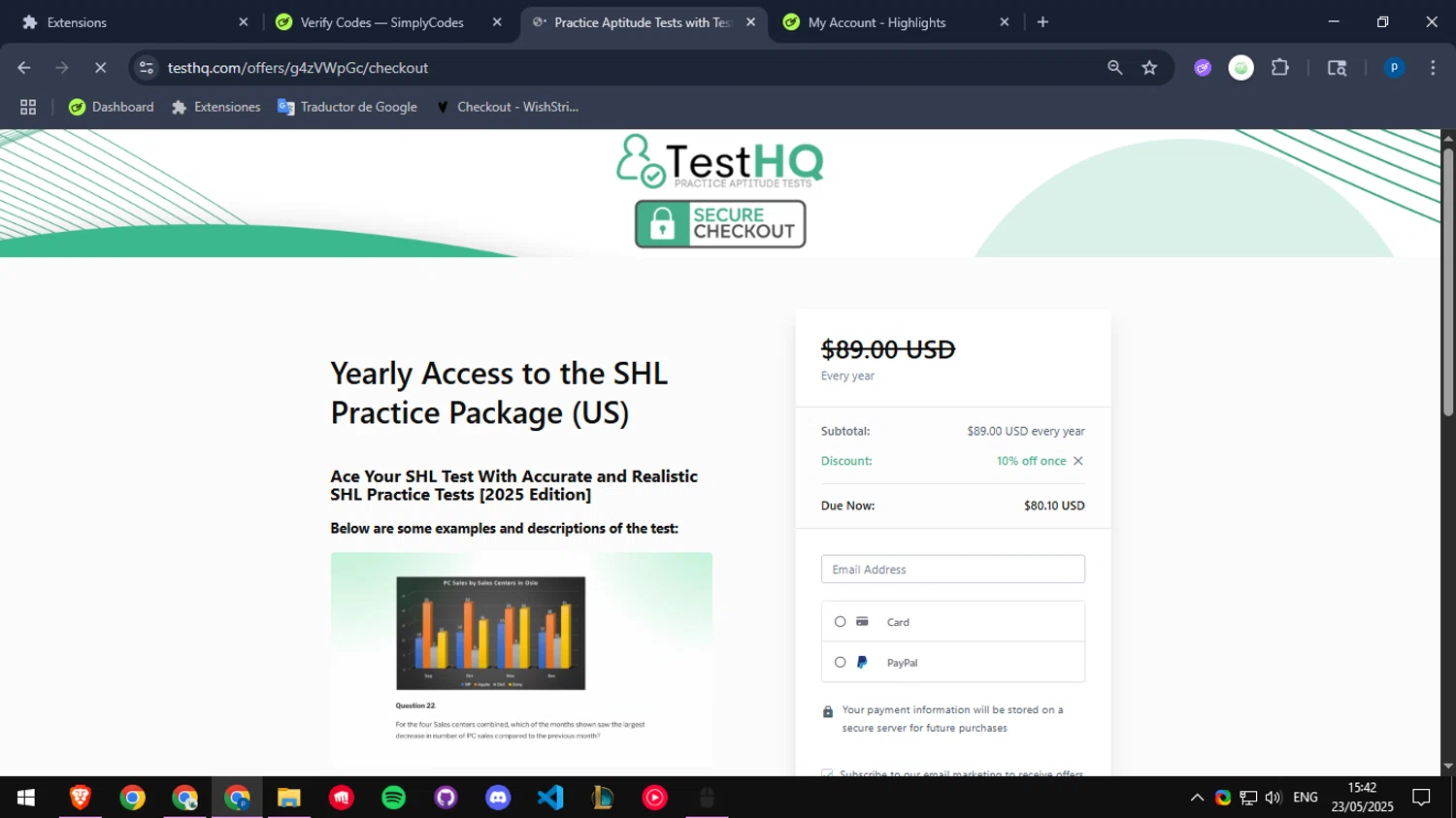
Task: Open the clock and date panel
Action: click(x=1362, y=798)
